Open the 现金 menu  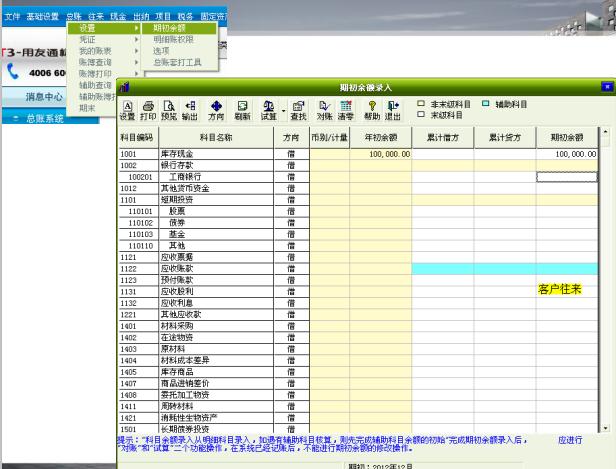coord(118,16)
